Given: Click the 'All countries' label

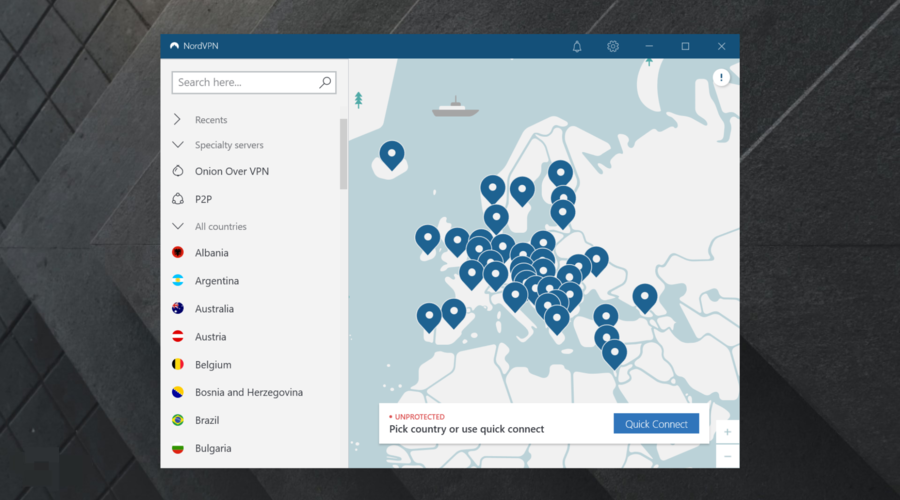Looking at the screenshot, I should click(220, 227).
